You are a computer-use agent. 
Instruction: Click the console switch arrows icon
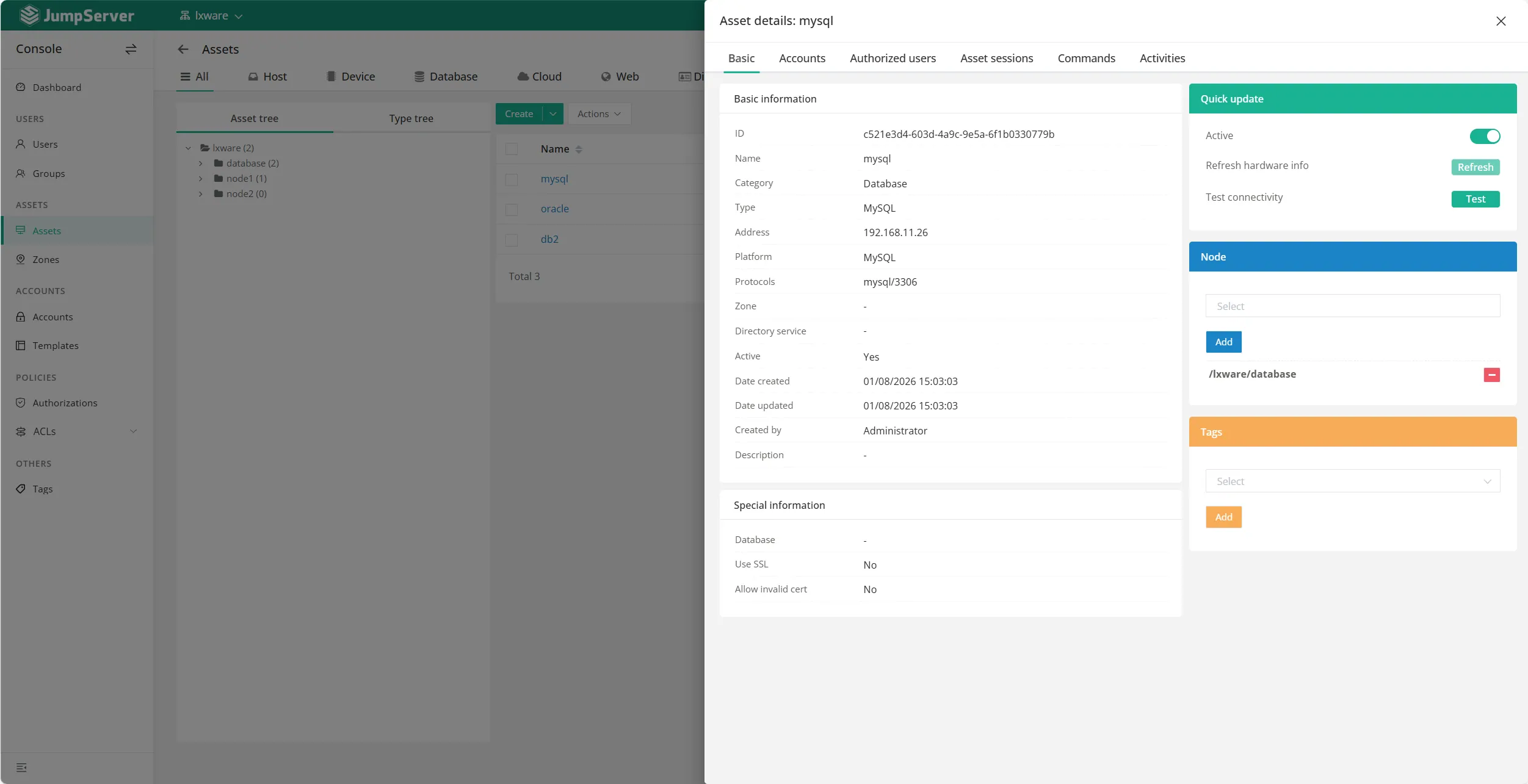131,49
